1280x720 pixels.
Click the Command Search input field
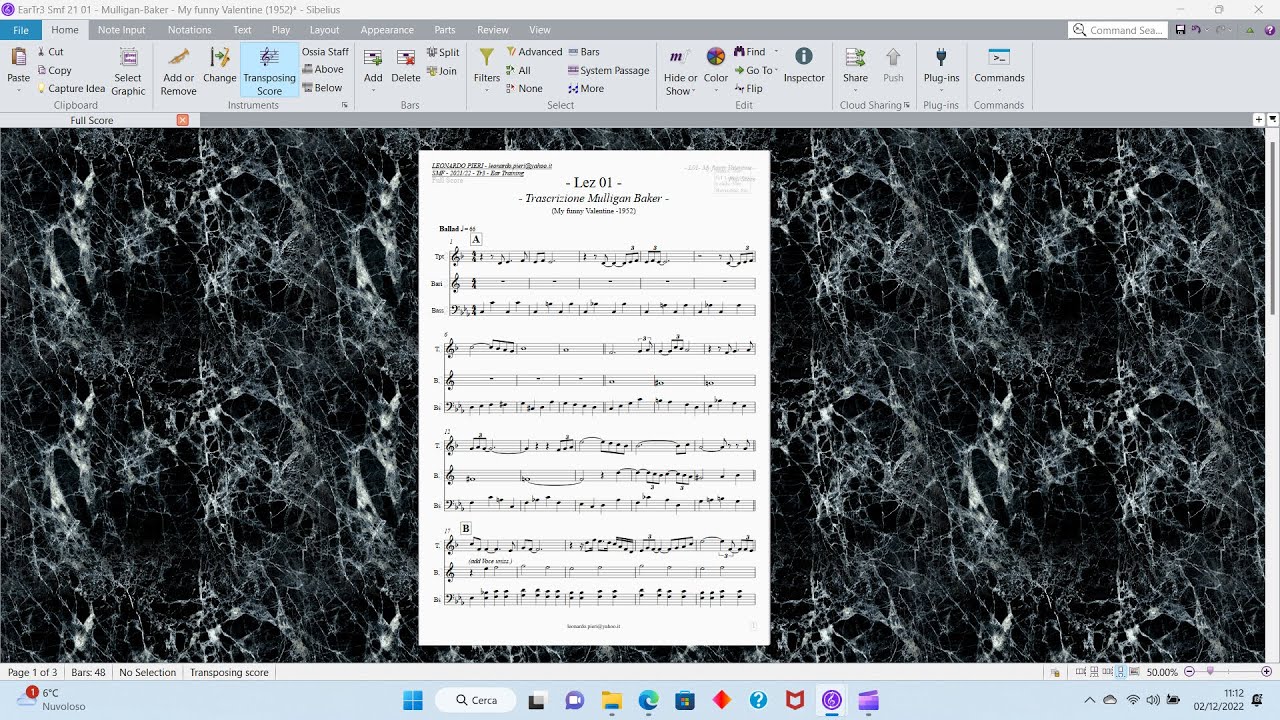(1118, 30)
